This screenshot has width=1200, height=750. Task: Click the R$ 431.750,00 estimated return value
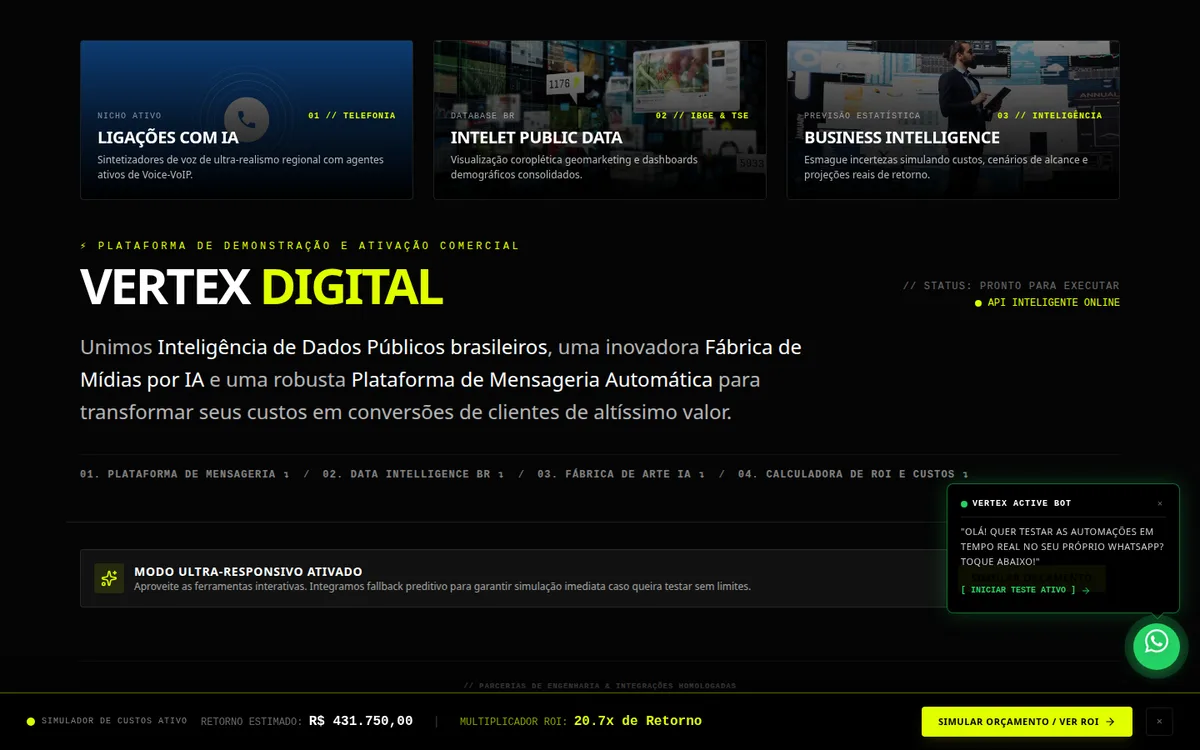(361, 721)
